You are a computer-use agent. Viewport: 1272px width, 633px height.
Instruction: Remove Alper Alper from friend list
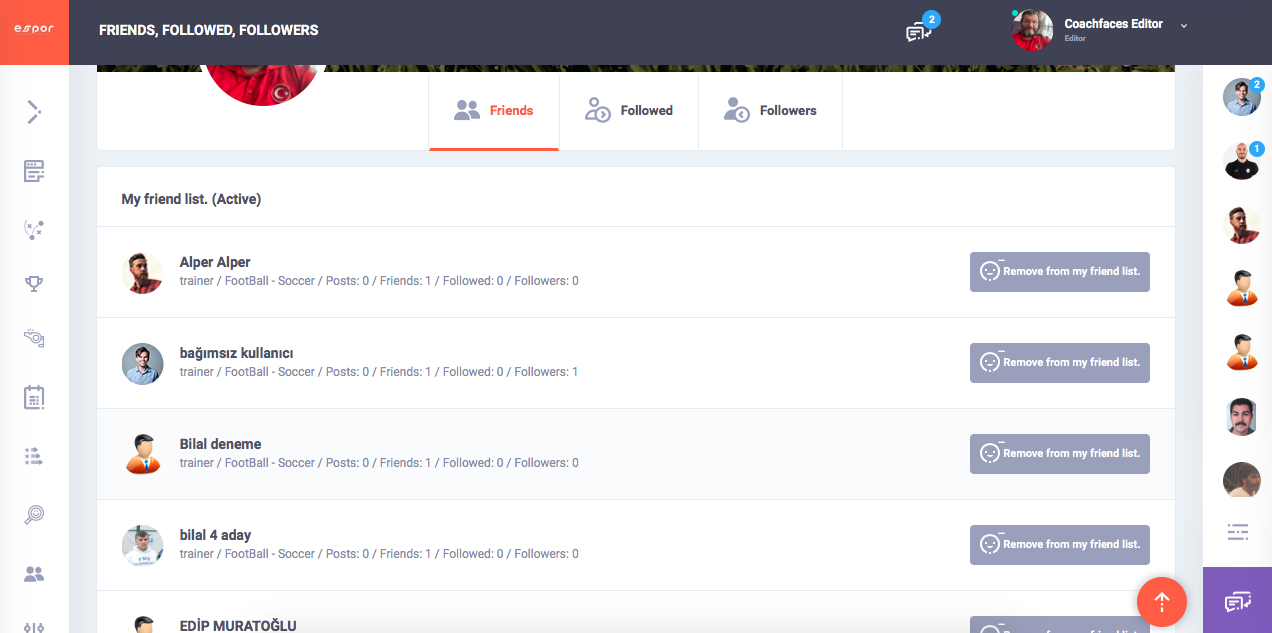point(1059,272)
